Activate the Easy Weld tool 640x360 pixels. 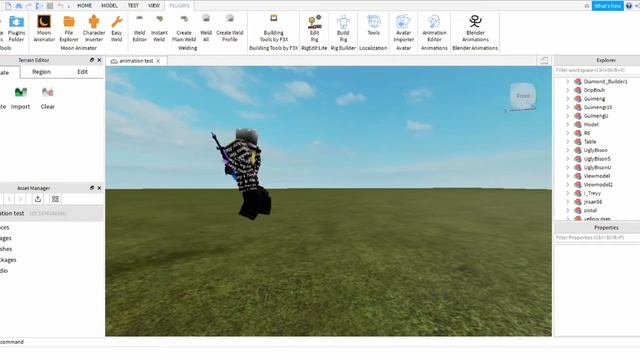[116, 29]
